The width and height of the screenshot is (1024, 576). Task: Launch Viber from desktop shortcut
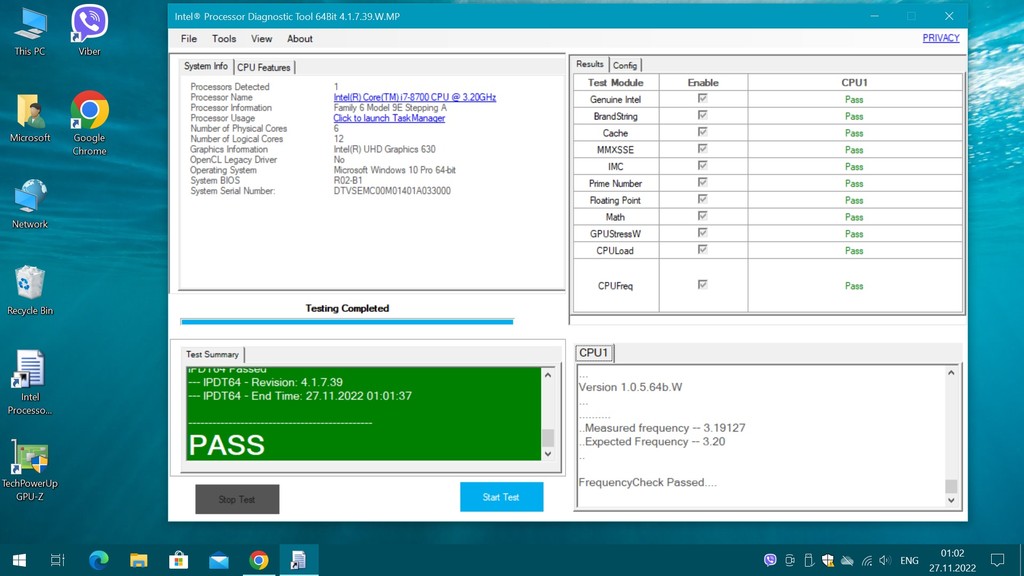(89, 31)
